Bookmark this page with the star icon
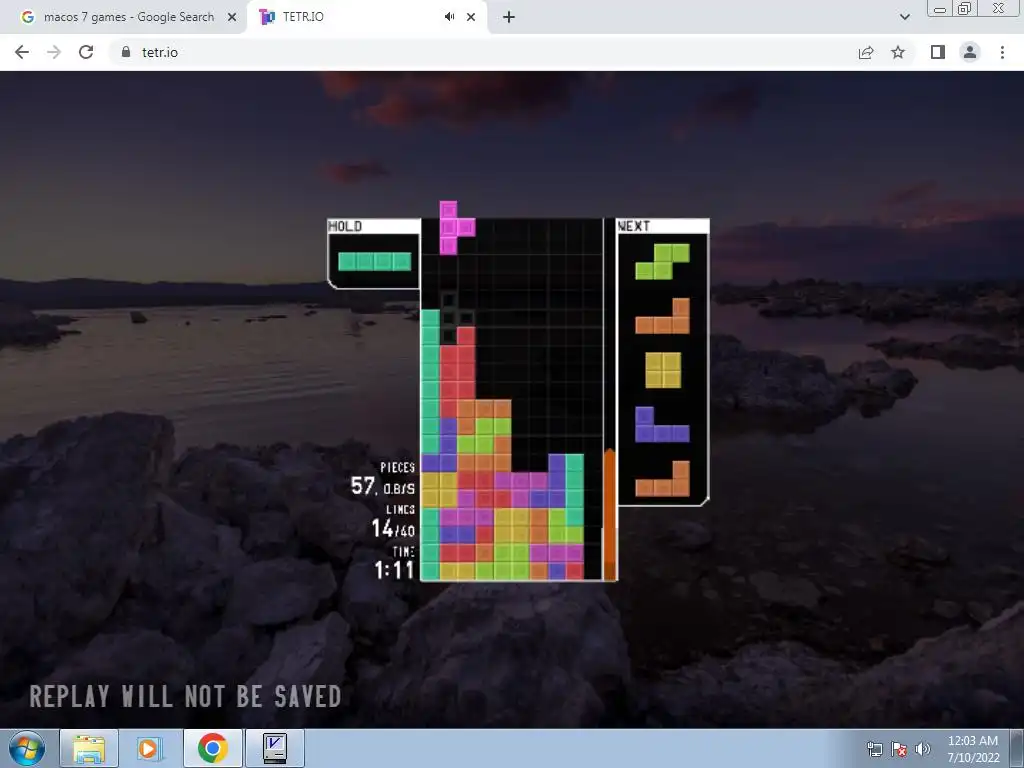 tap(898, 52)
